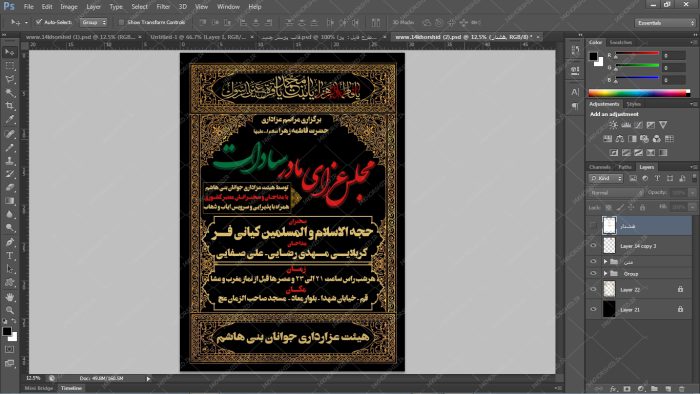
Task: Select the Healing Brush tool
Action: tap(9, 134)
